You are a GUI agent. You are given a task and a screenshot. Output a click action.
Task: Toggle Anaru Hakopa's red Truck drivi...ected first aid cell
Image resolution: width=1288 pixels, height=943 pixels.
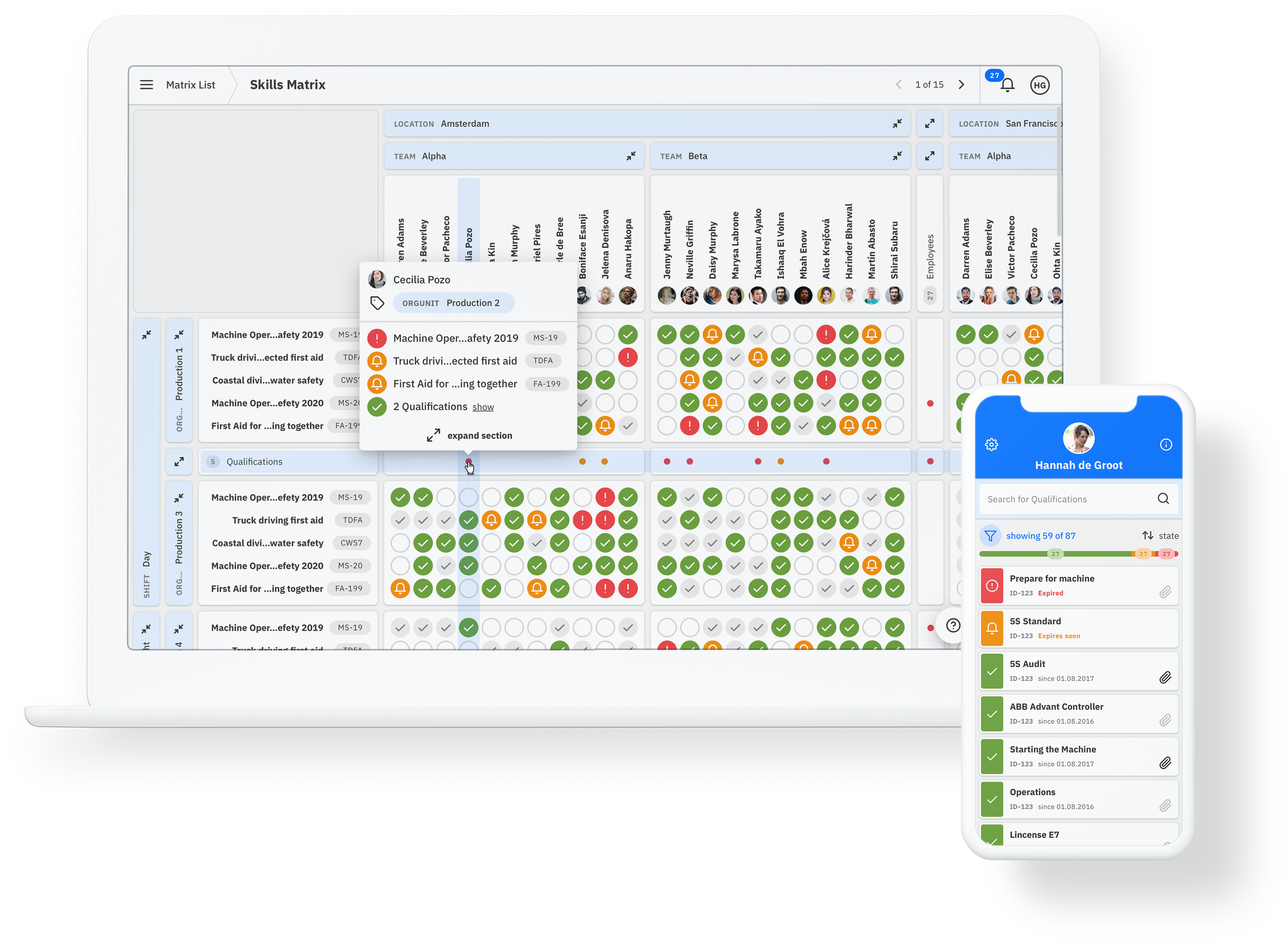click(x=628, y=357)
